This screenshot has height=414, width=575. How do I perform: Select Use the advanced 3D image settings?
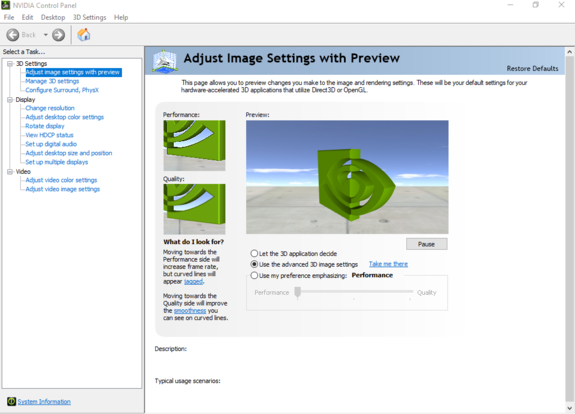pyautogui.click(x=254, y=264)
